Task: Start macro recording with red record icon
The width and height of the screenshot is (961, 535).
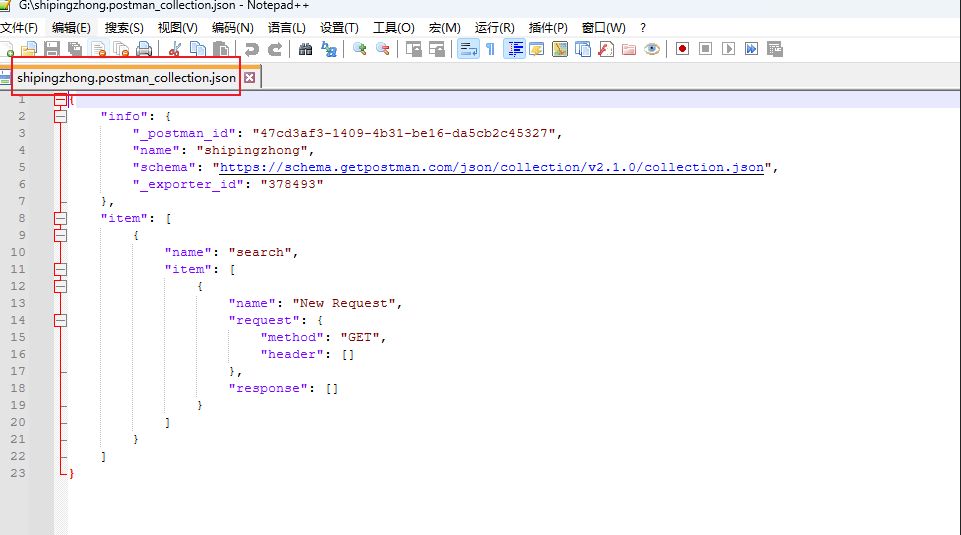Action: (x=682, y=49)
